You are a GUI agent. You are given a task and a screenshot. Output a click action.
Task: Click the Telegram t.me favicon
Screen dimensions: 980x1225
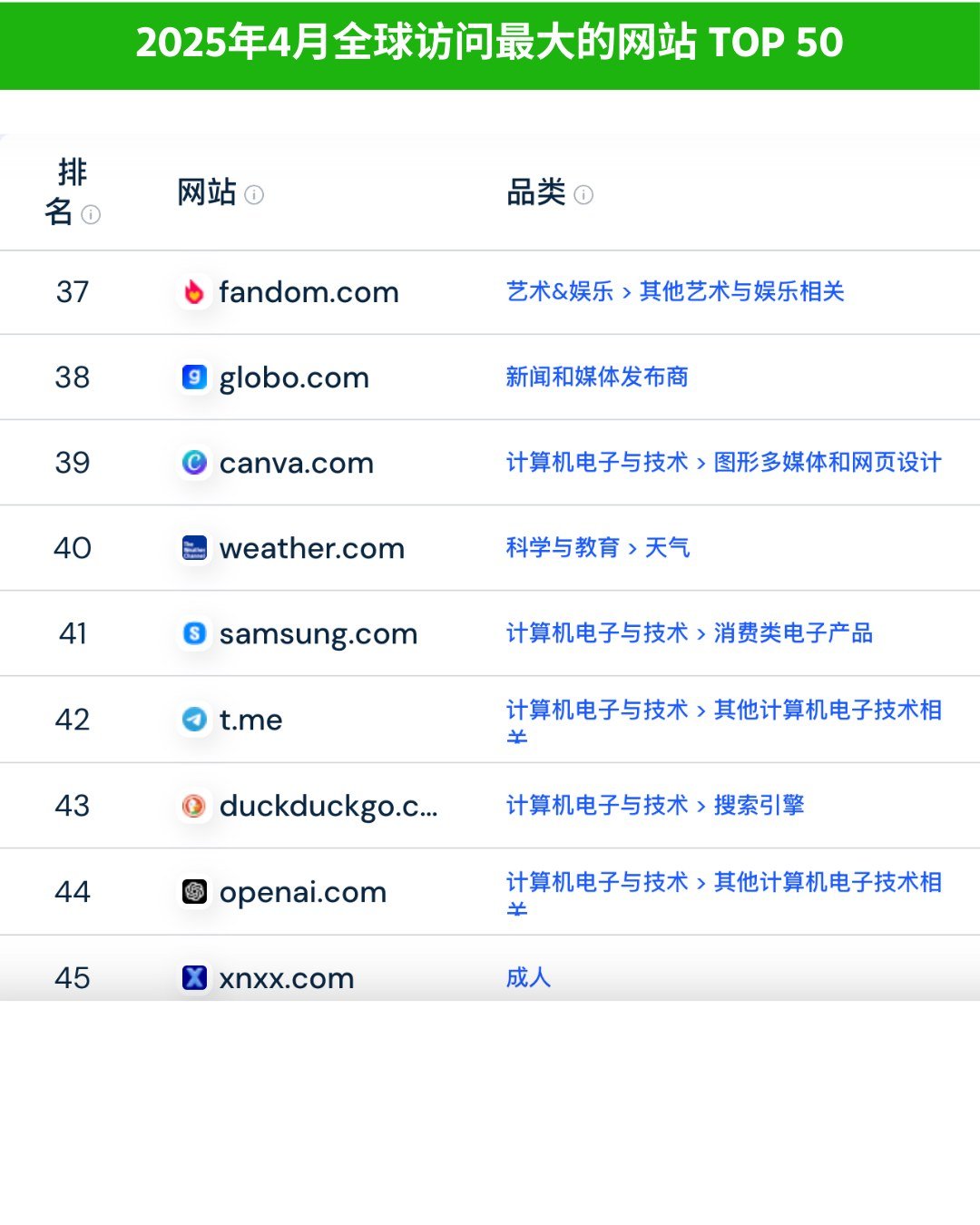[194, 720]
